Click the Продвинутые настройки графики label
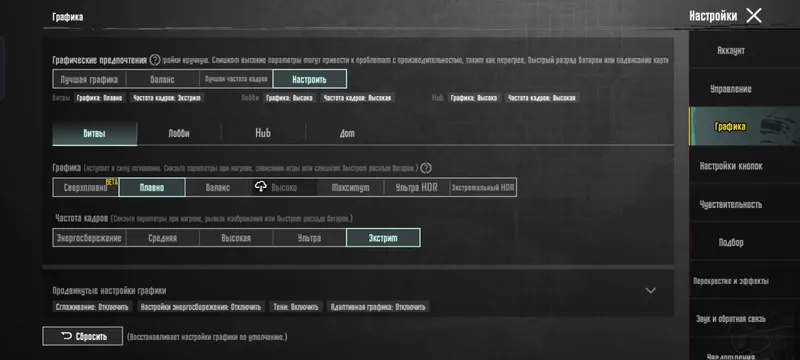 pos(109,290)
